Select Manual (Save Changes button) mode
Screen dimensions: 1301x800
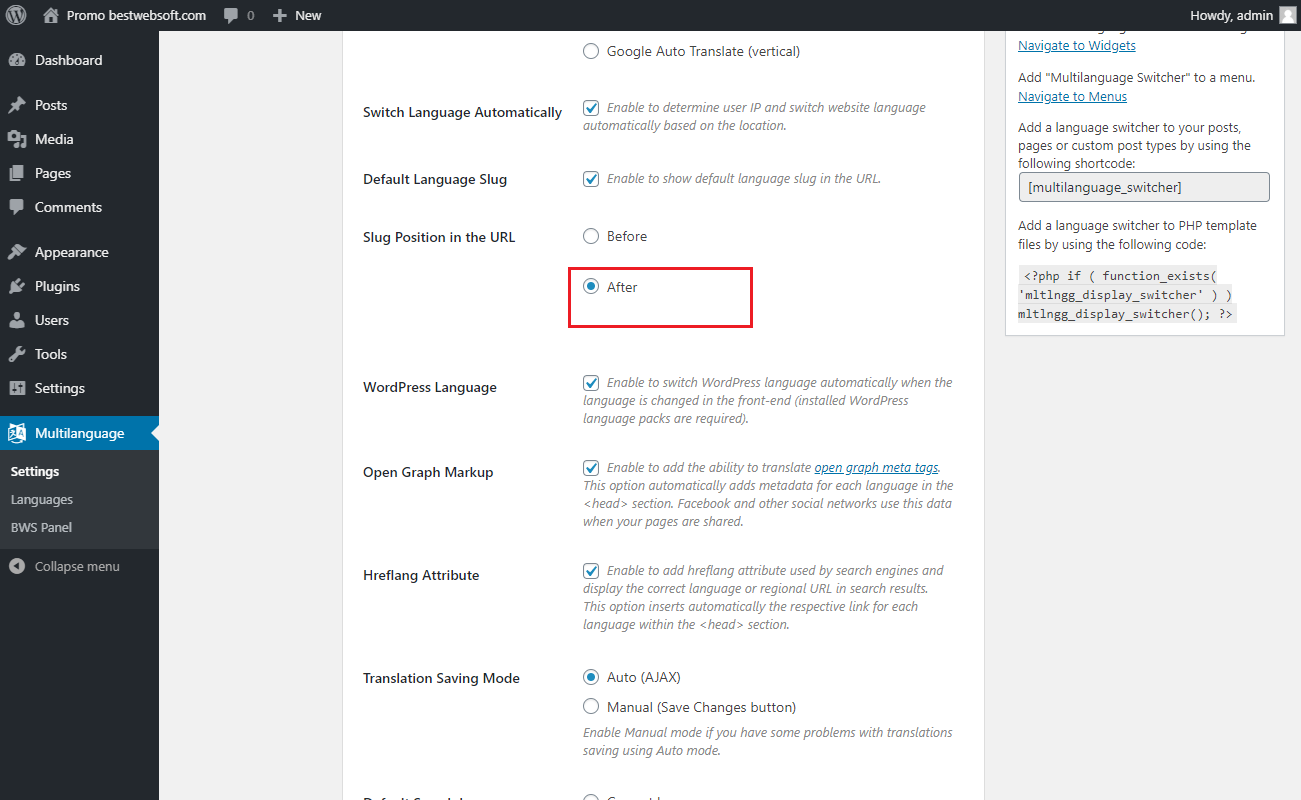[x=591, y=707]
